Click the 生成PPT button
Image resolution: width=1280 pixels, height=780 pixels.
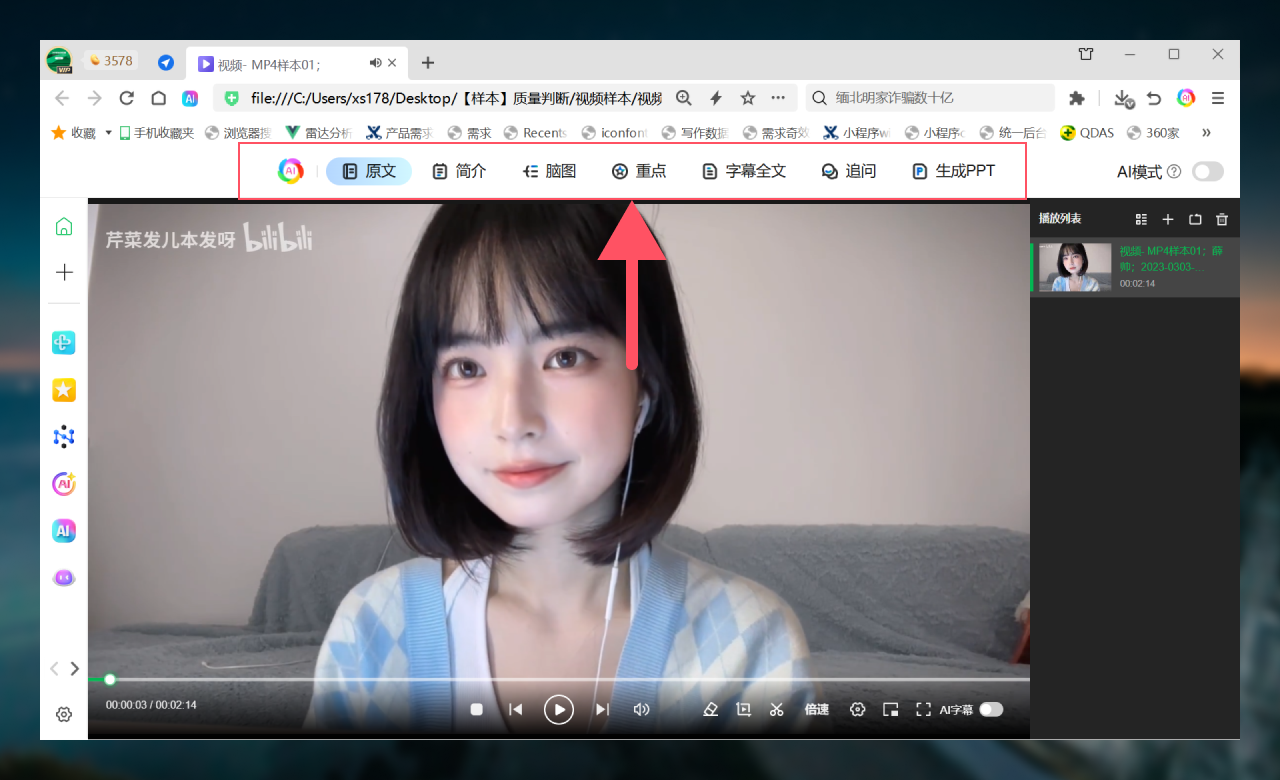click(954, 171)
